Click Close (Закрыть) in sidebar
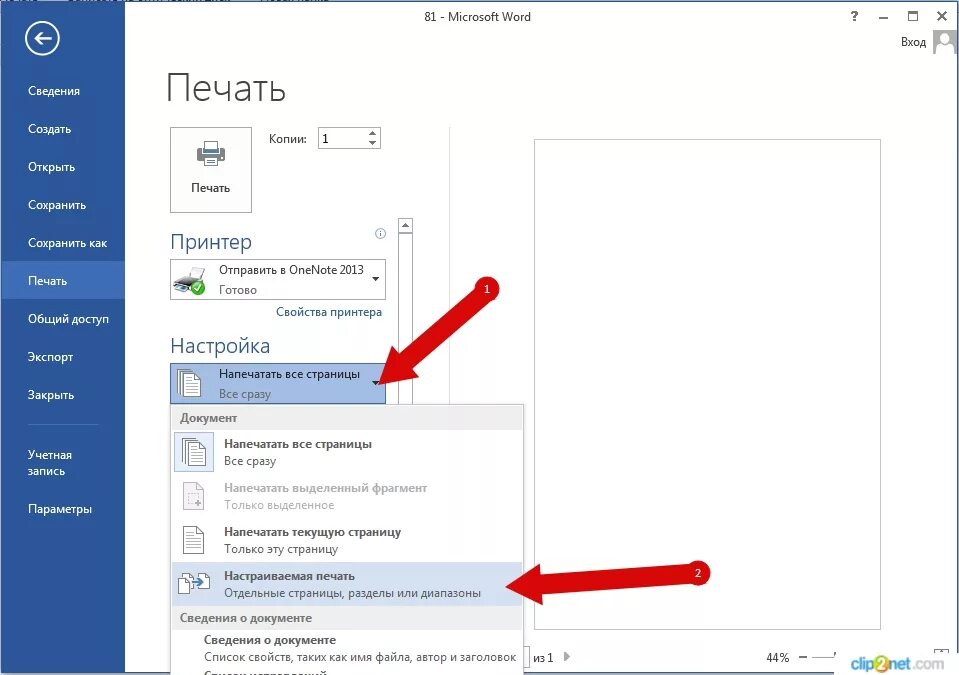The image size is (959, 675). (51, 394)
